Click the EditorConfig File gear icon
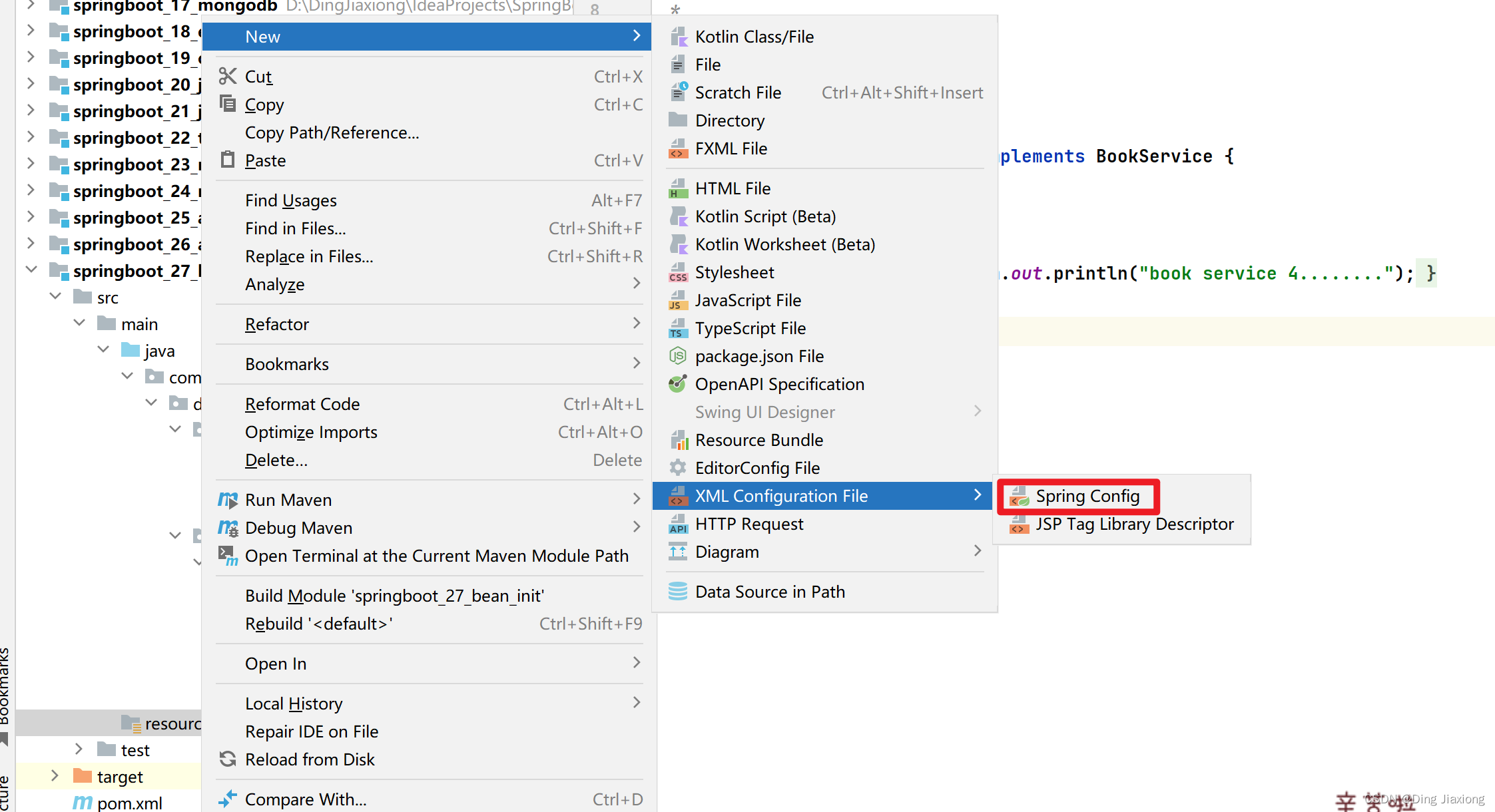Viewport: 1495px width, 812px height. tap(678, 468)
